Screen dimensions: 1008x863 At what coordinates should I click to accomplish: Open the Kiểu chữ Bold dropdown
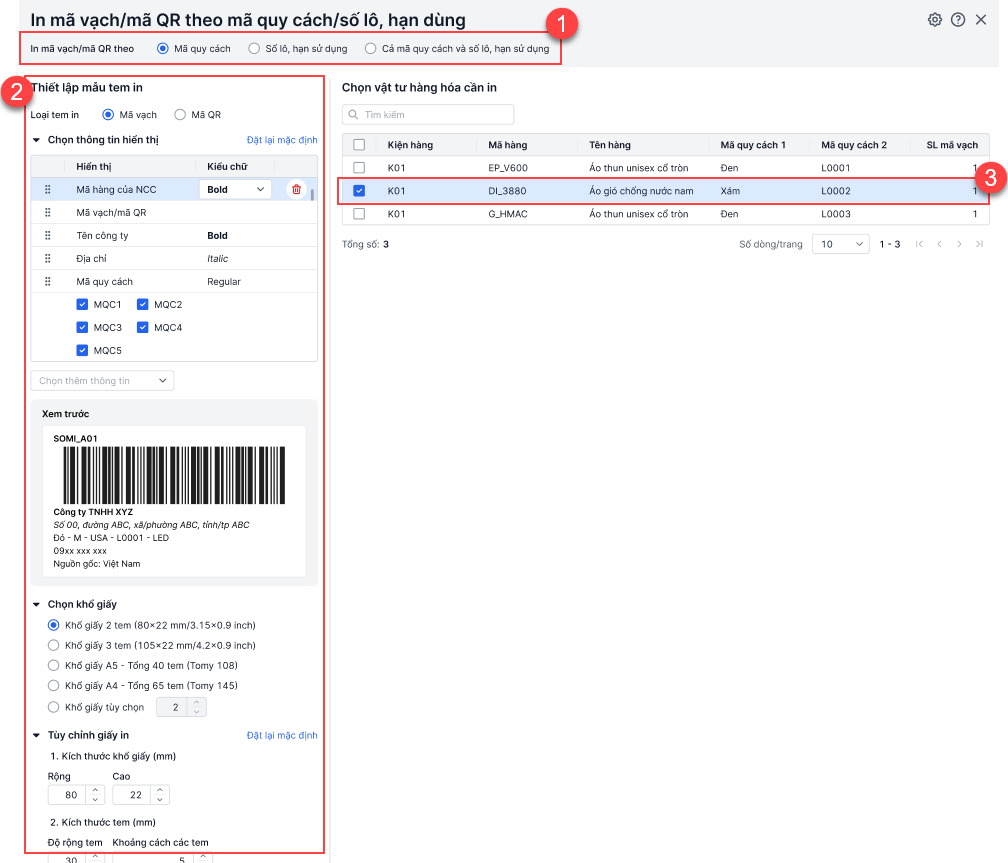(x=236, y=189)
